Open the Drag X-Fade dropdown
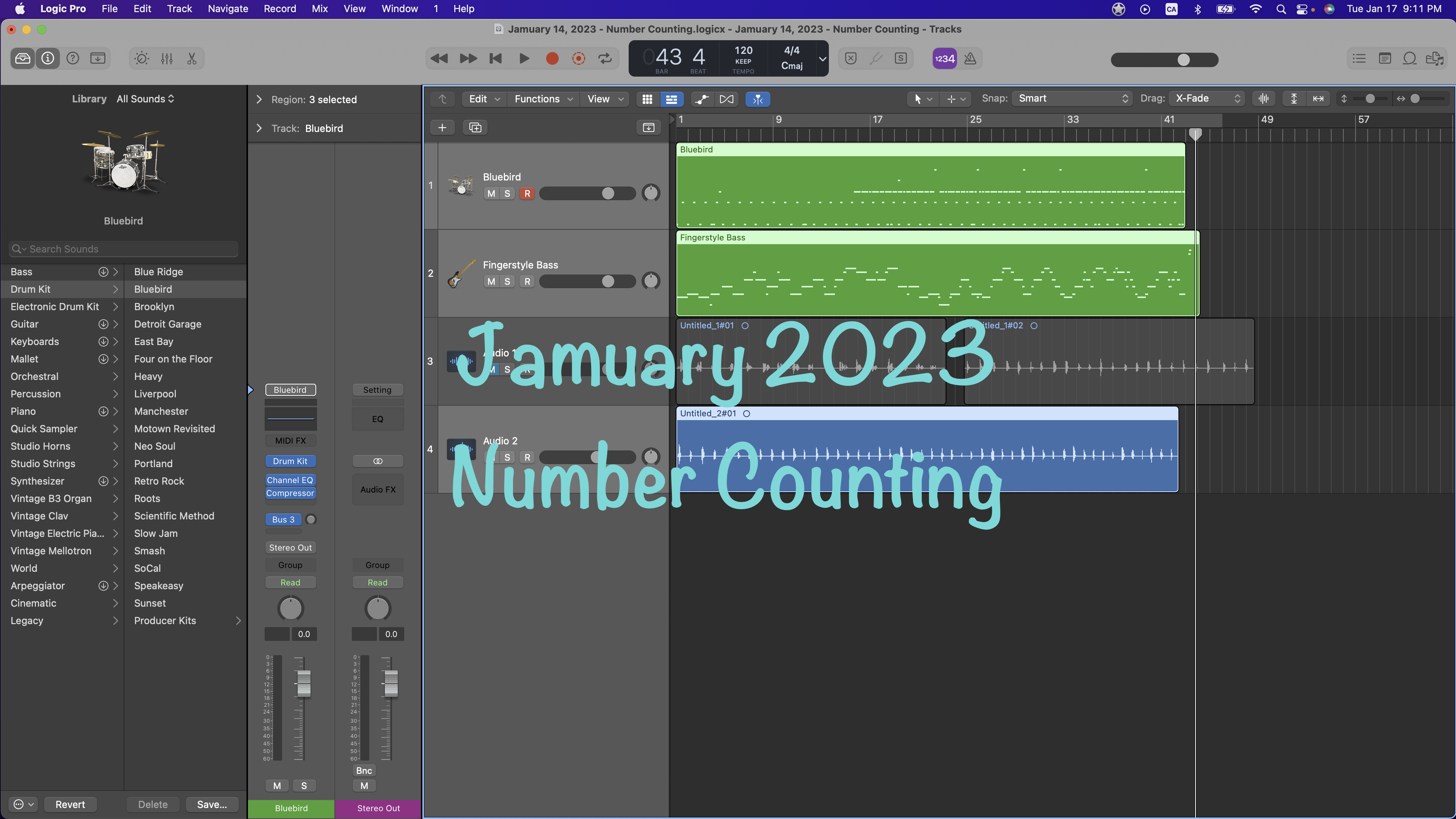 coord(1207,98)
